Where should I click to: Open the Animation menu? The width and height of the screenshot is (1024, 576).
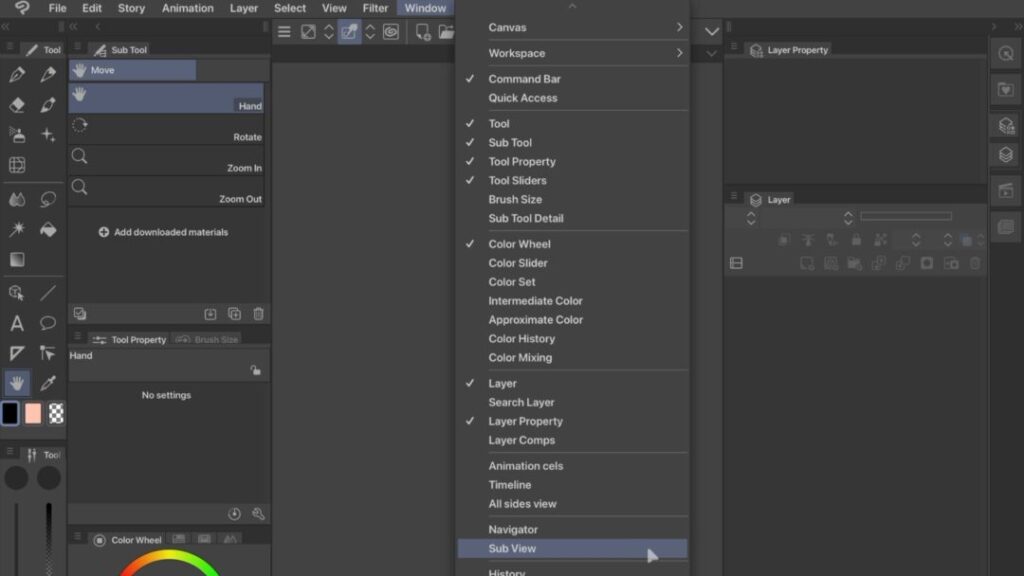[x=188, y=8]
